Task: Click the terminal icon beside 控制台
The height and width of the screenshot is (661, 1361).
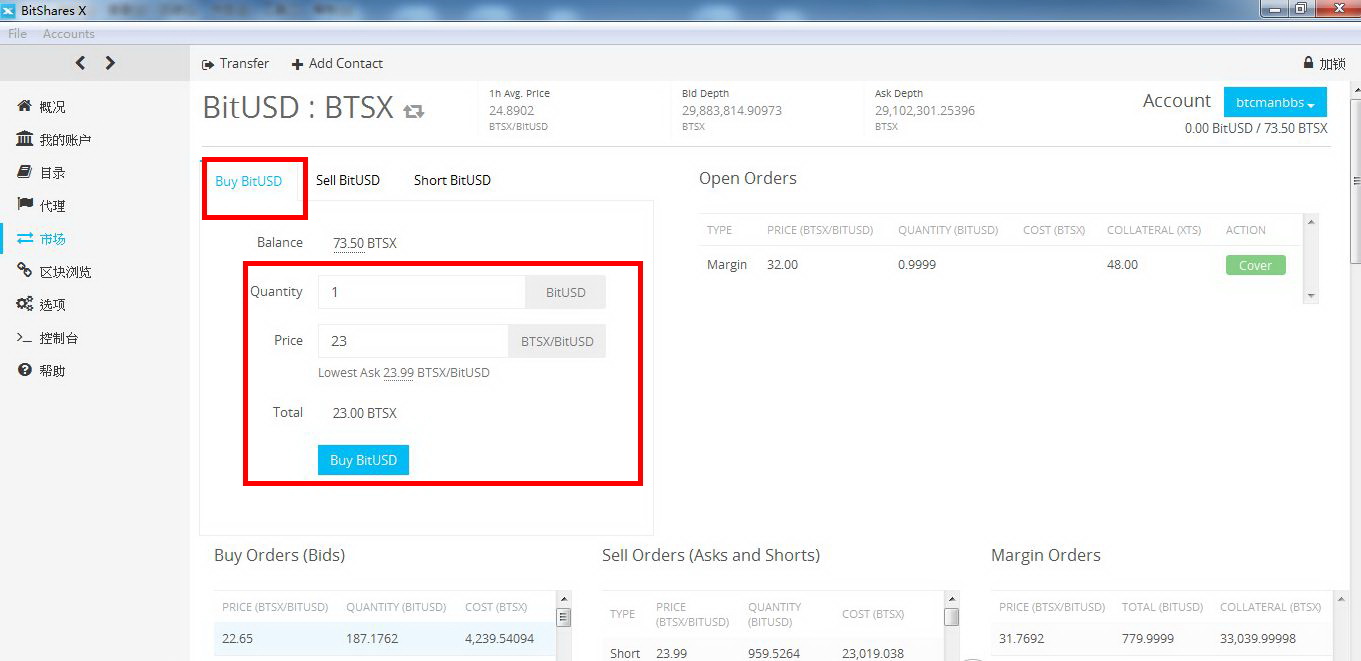Action: [x=25, y=338]
